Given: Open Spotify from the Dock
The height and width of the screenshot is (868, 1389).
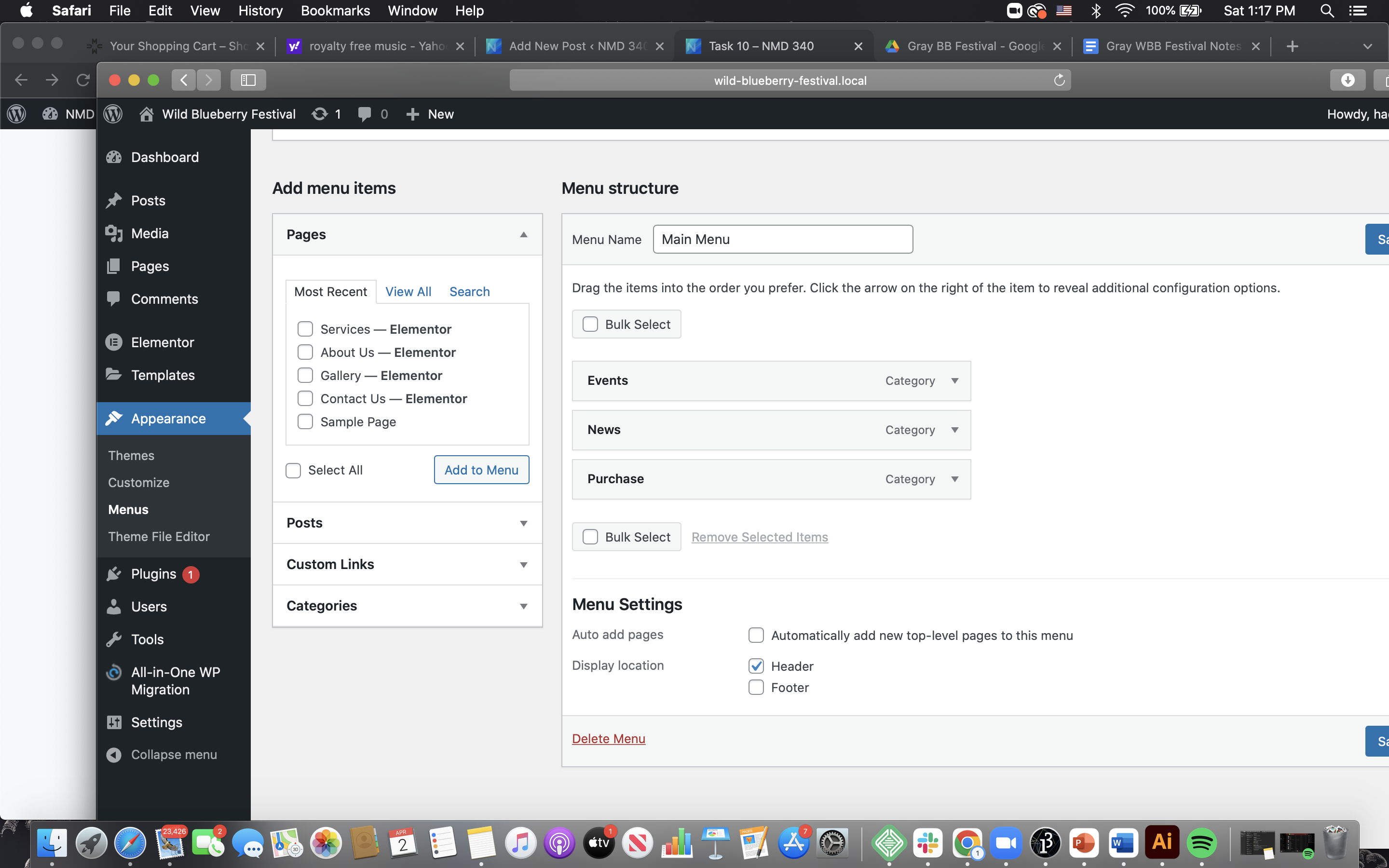Looking at the screenshot, I should click(1201, 843).
